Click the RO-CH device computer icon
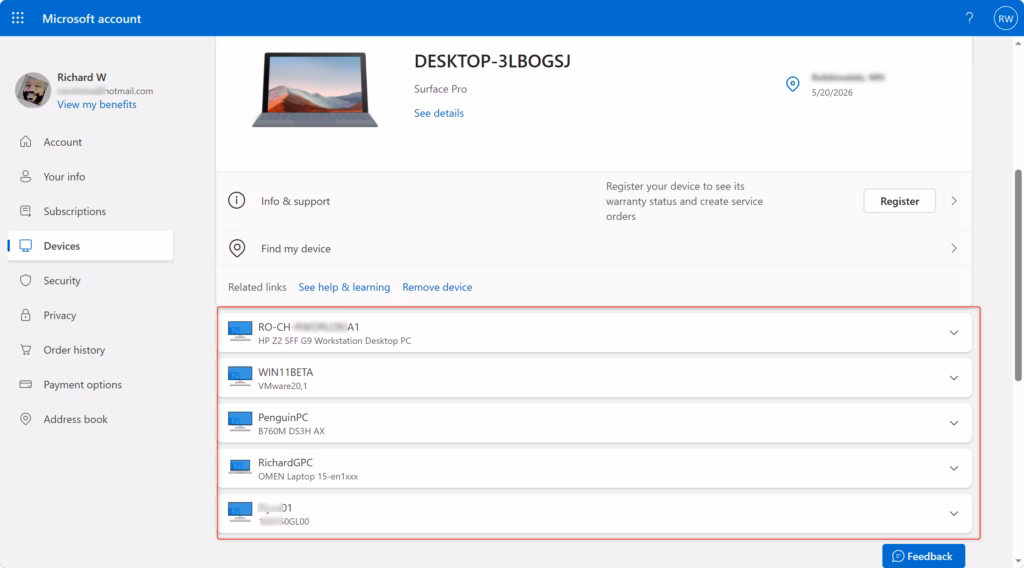The width and height of the screenshot is (1024, 568). [x=240, y=332]
